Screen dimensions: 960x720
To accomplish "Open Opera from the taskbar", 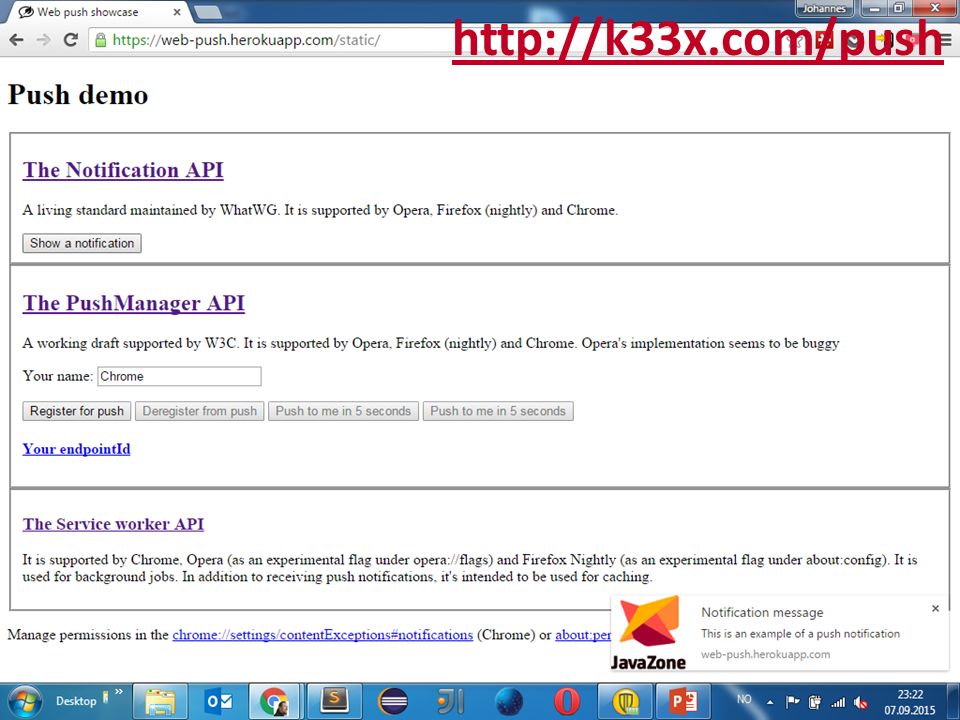I will point(567,702).
